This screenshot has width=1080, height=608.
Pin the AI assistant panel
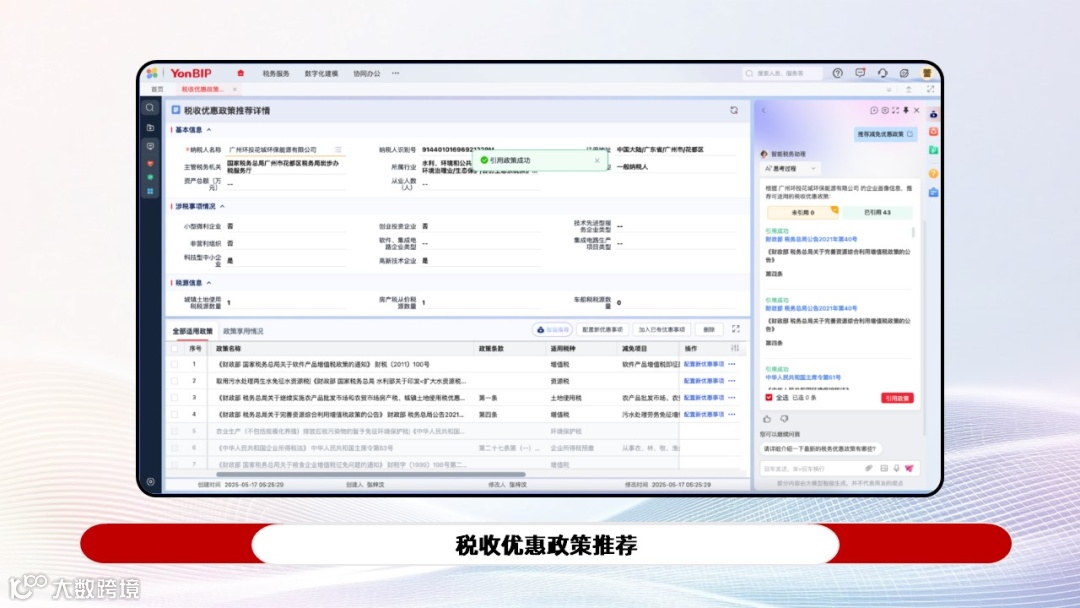906,110
